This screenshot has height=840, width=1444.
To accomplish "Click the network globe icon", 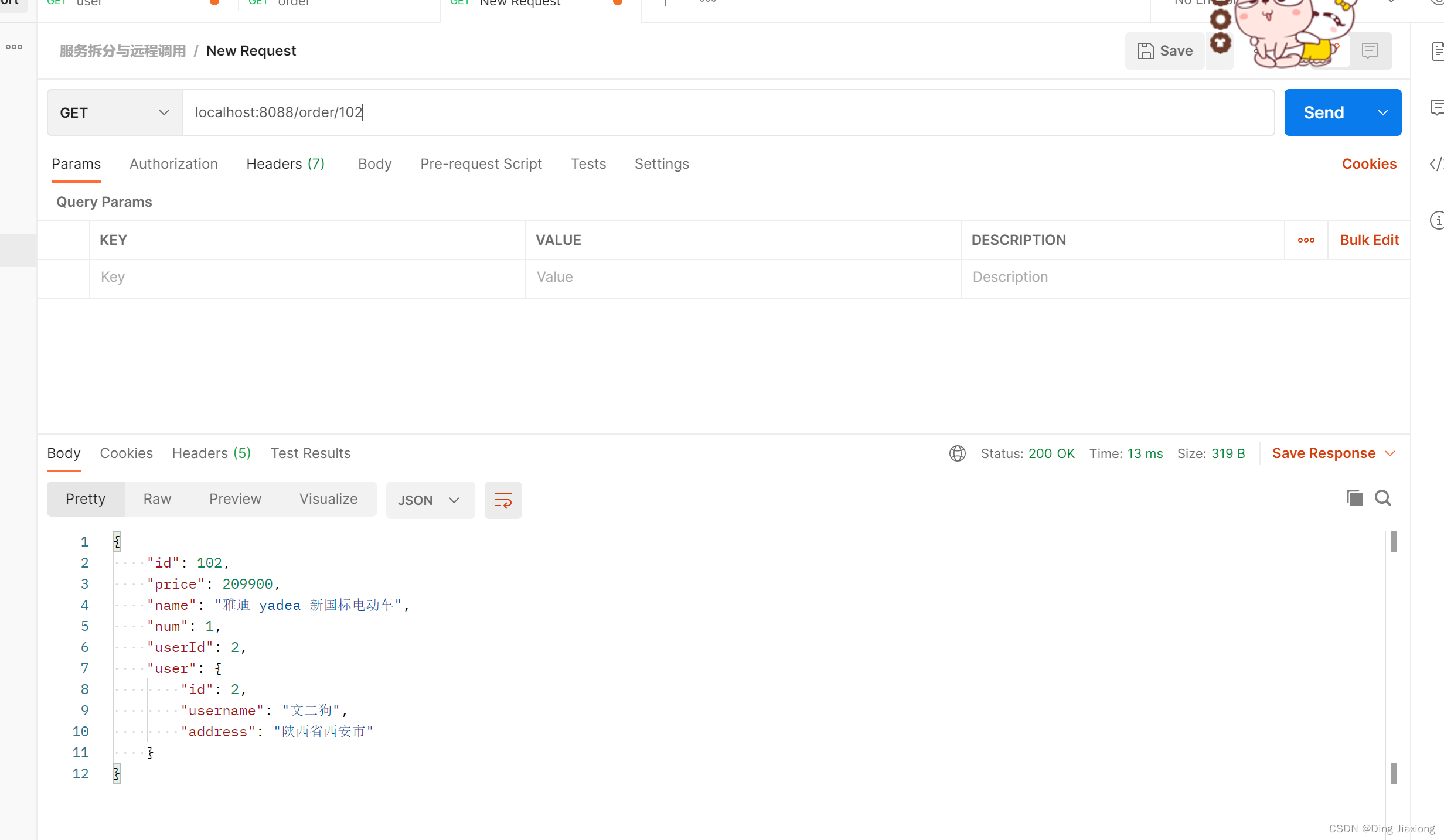I will point(957,453).
